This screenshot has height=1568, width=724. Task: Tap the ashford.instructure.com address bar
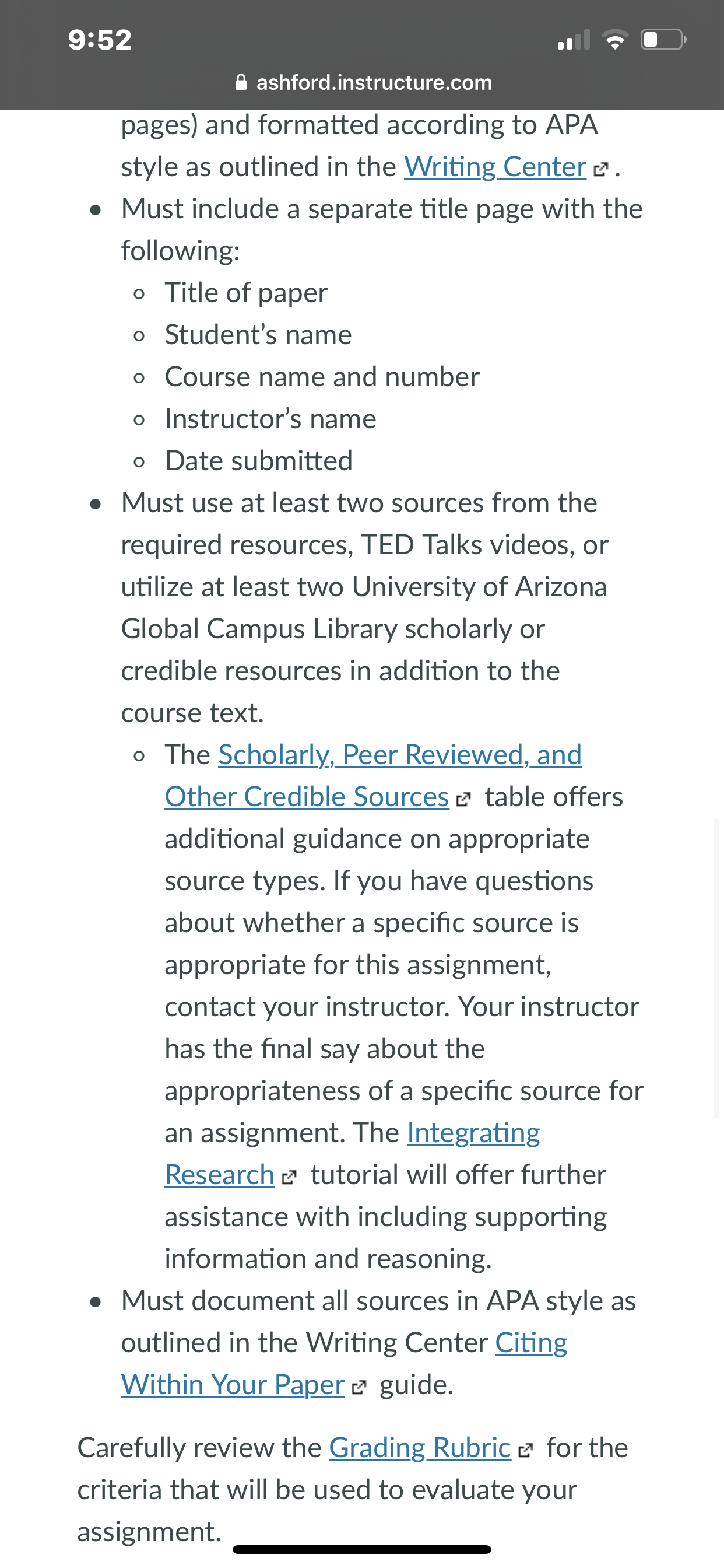click(363, 82)
